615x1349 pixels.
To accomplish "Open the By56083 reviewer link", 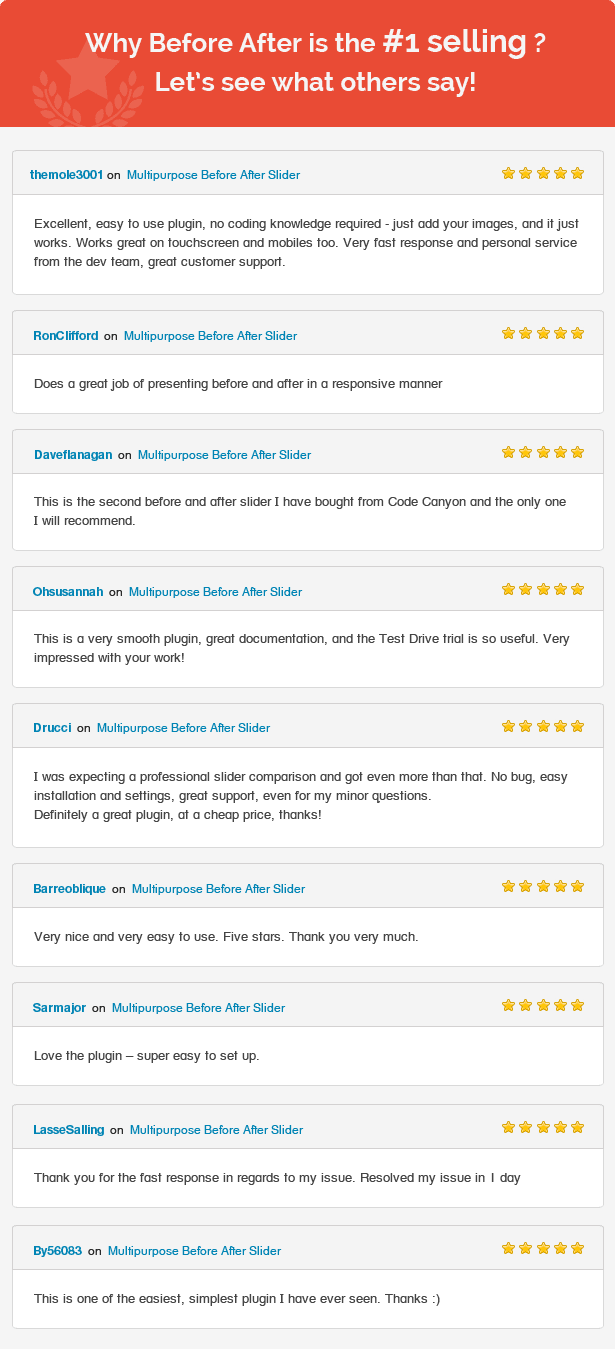I will pos(58,1251).
